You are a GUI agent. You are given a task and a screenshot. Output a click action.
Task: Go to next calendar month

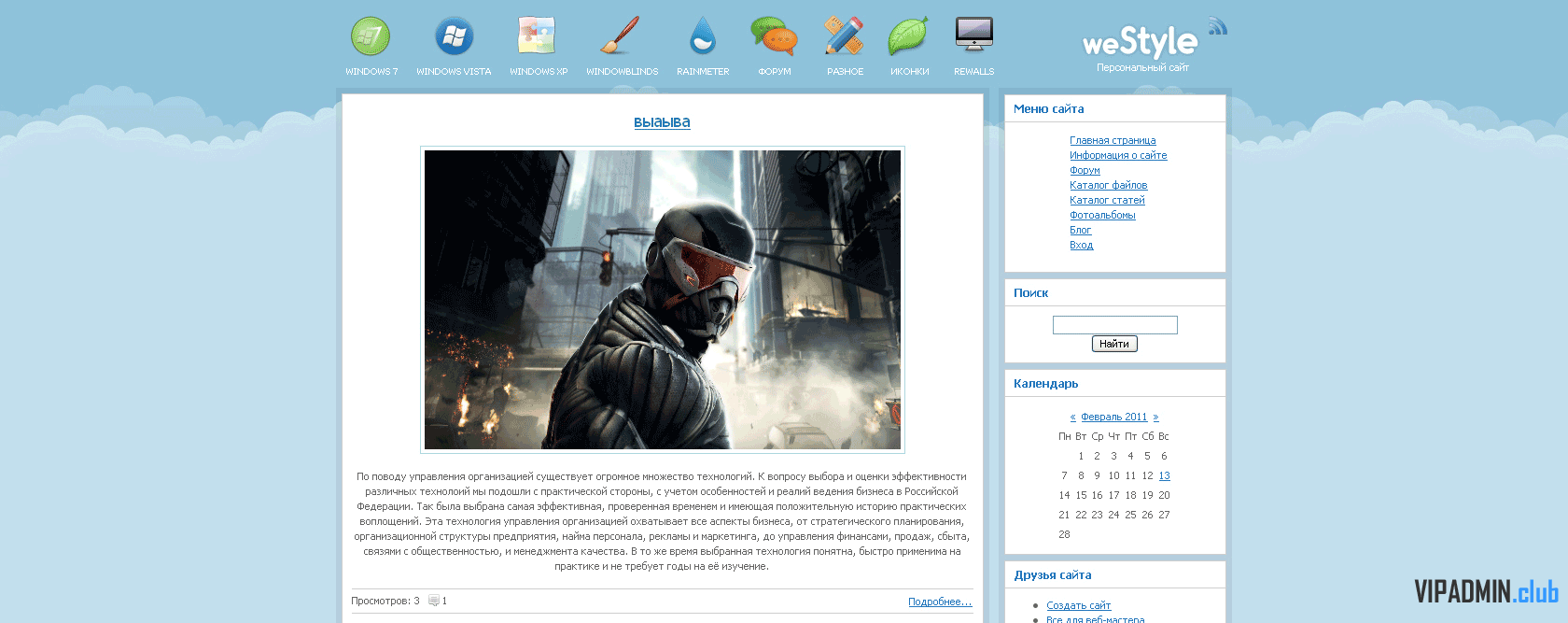click(x=1155, y=418)
